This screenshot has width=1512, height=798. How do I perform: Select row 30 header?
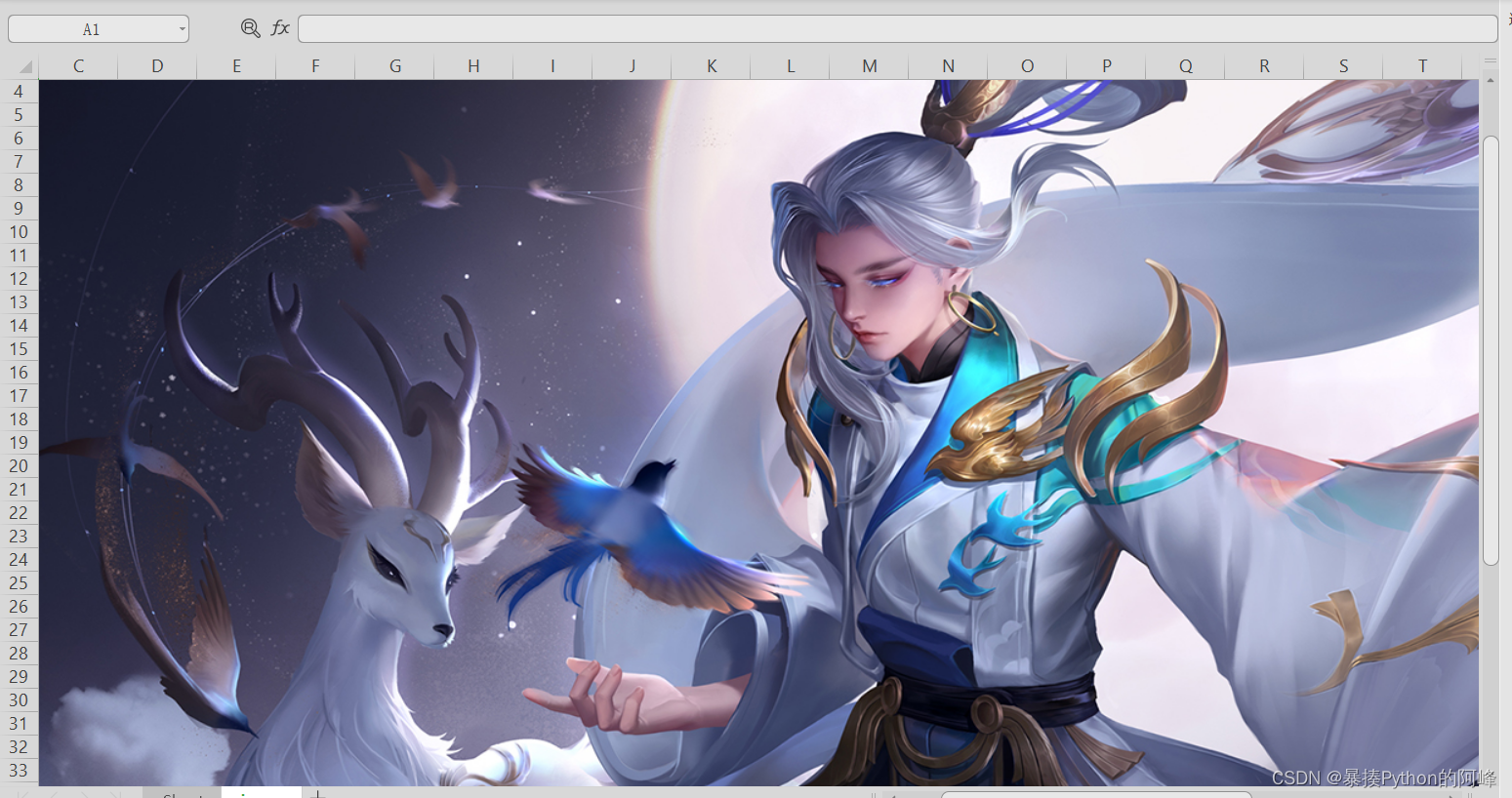click(19, 700)
